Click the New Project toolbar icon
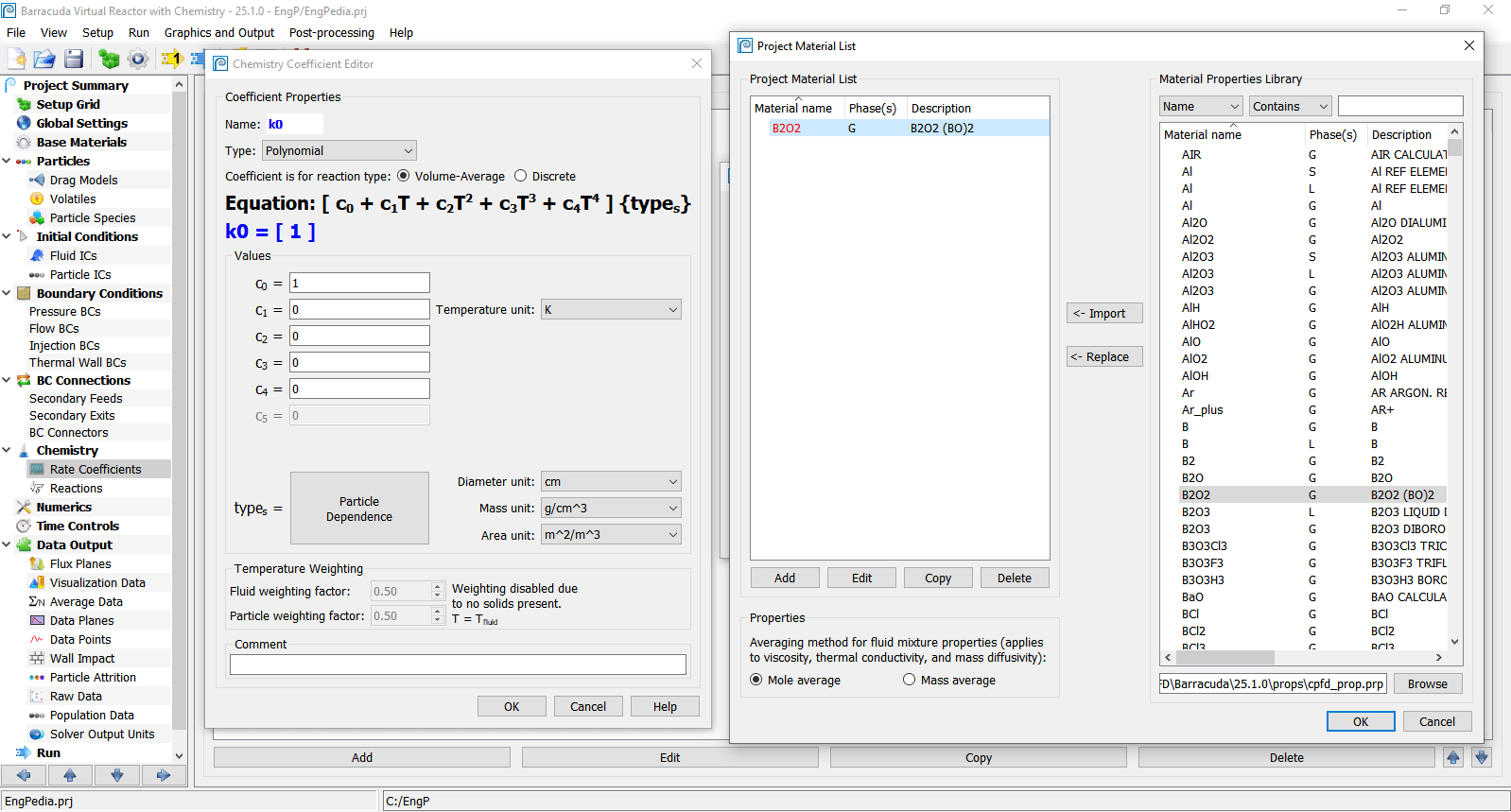The width and height of the screenshot is (1511, 812). click(16, 59)
